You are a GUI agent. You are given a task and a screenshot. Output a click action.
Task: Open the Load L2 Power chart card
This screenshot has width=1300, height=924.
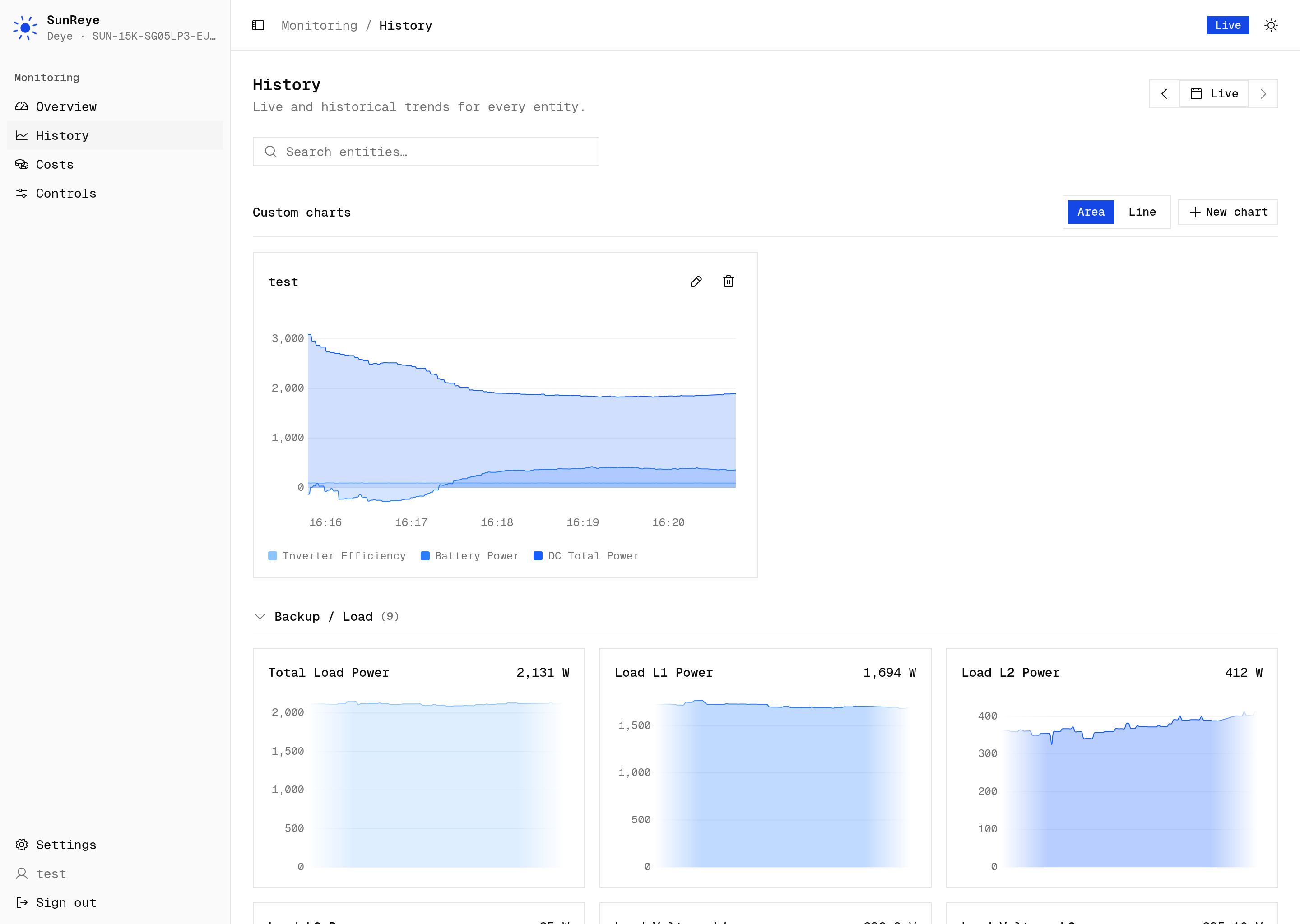point(1112,767)
